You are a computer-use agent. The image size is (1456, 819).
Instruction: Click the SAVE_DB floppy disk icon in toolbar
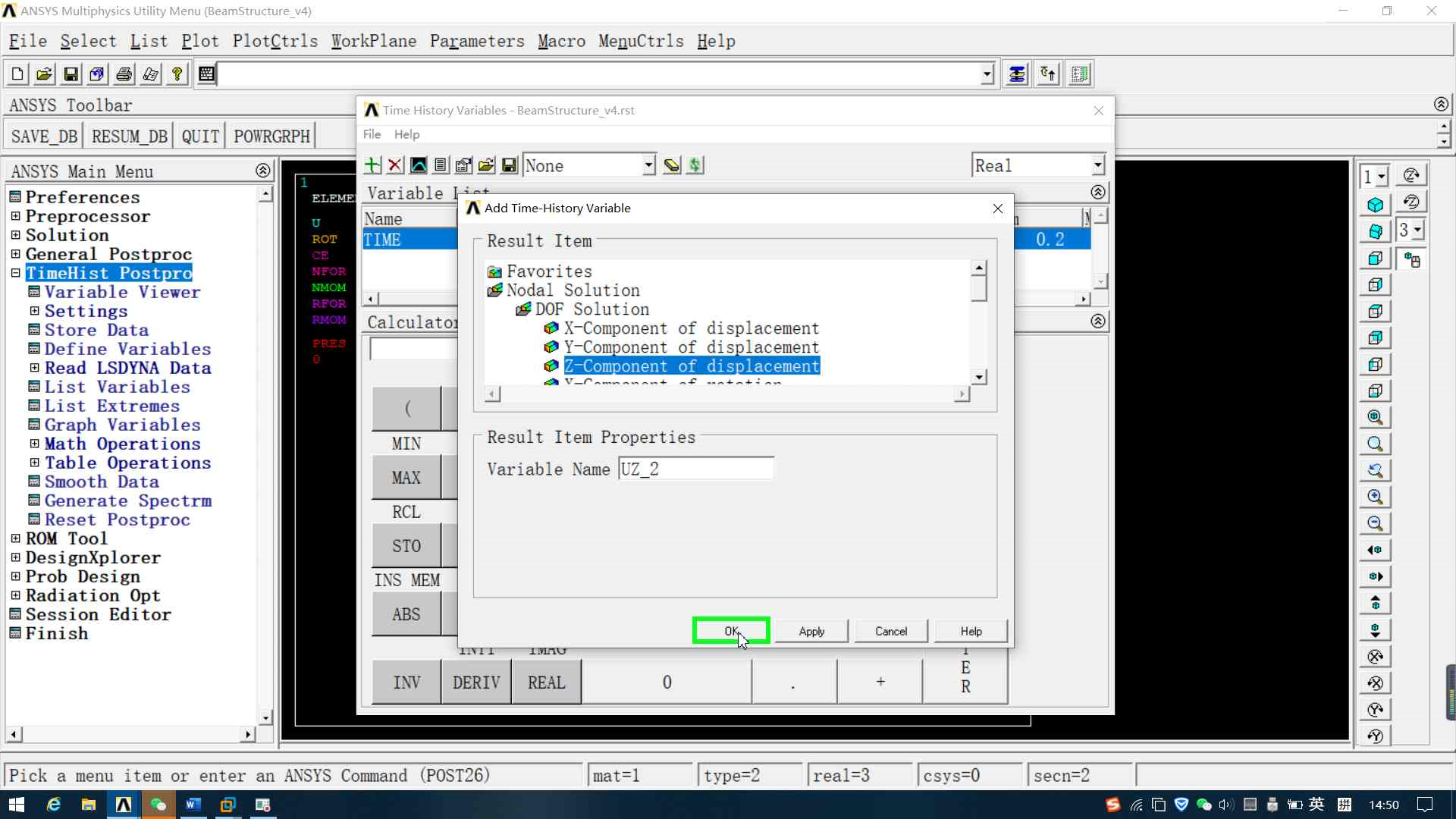71,74
